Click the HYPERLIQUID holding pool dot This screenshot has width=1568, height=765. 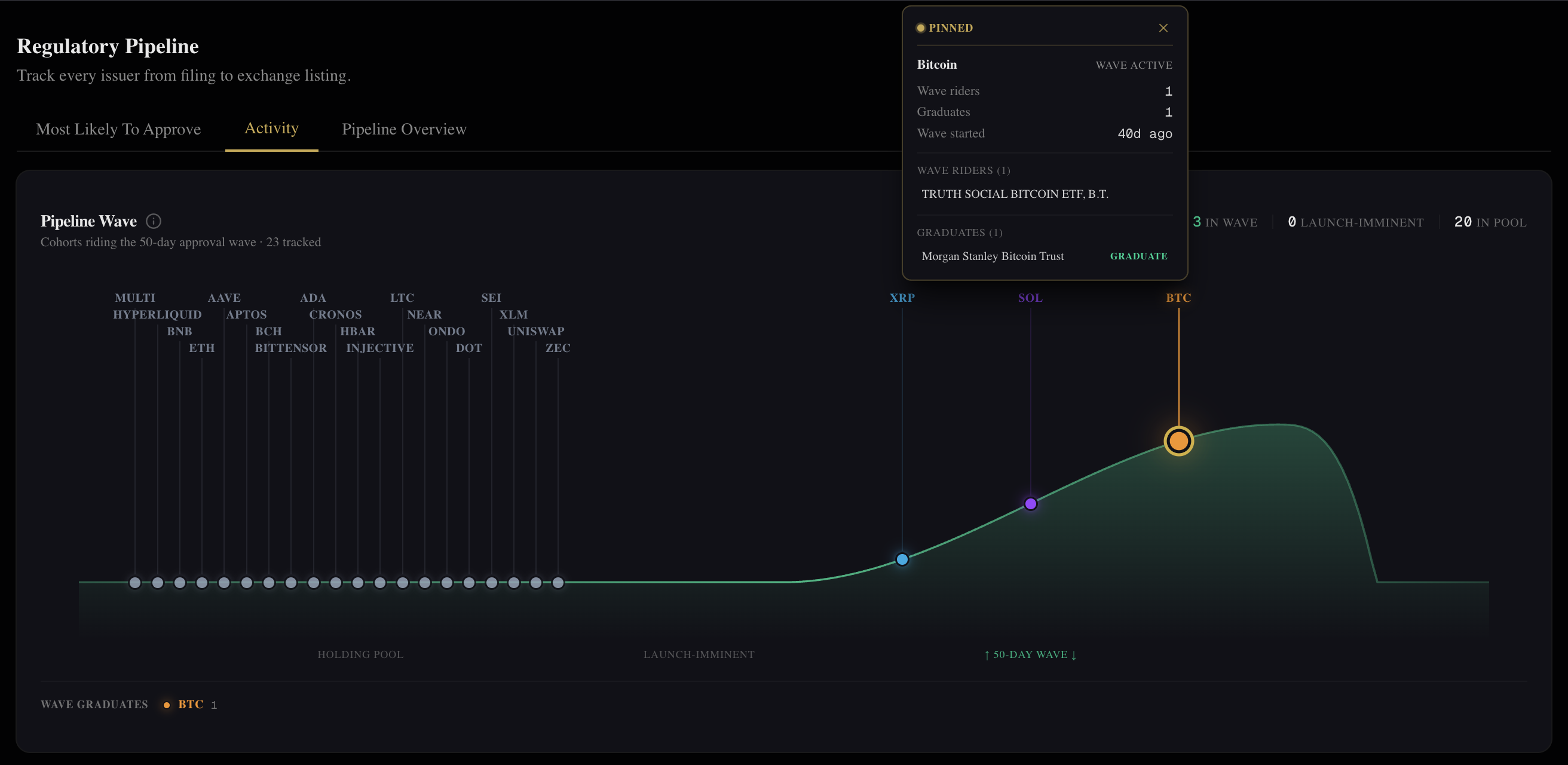pos(158,583)
